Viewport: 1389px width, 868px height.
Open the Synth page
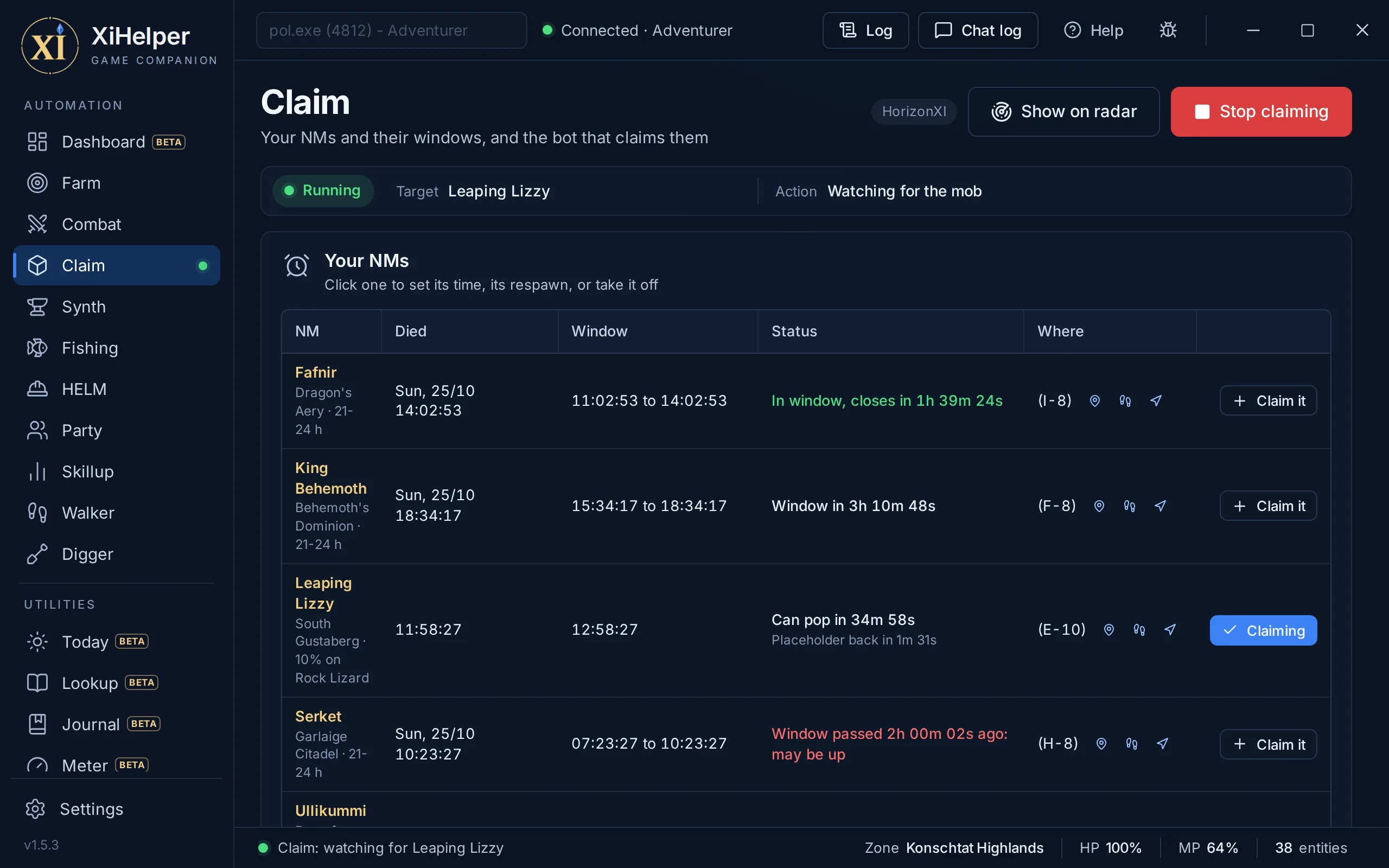coord(117,307)
